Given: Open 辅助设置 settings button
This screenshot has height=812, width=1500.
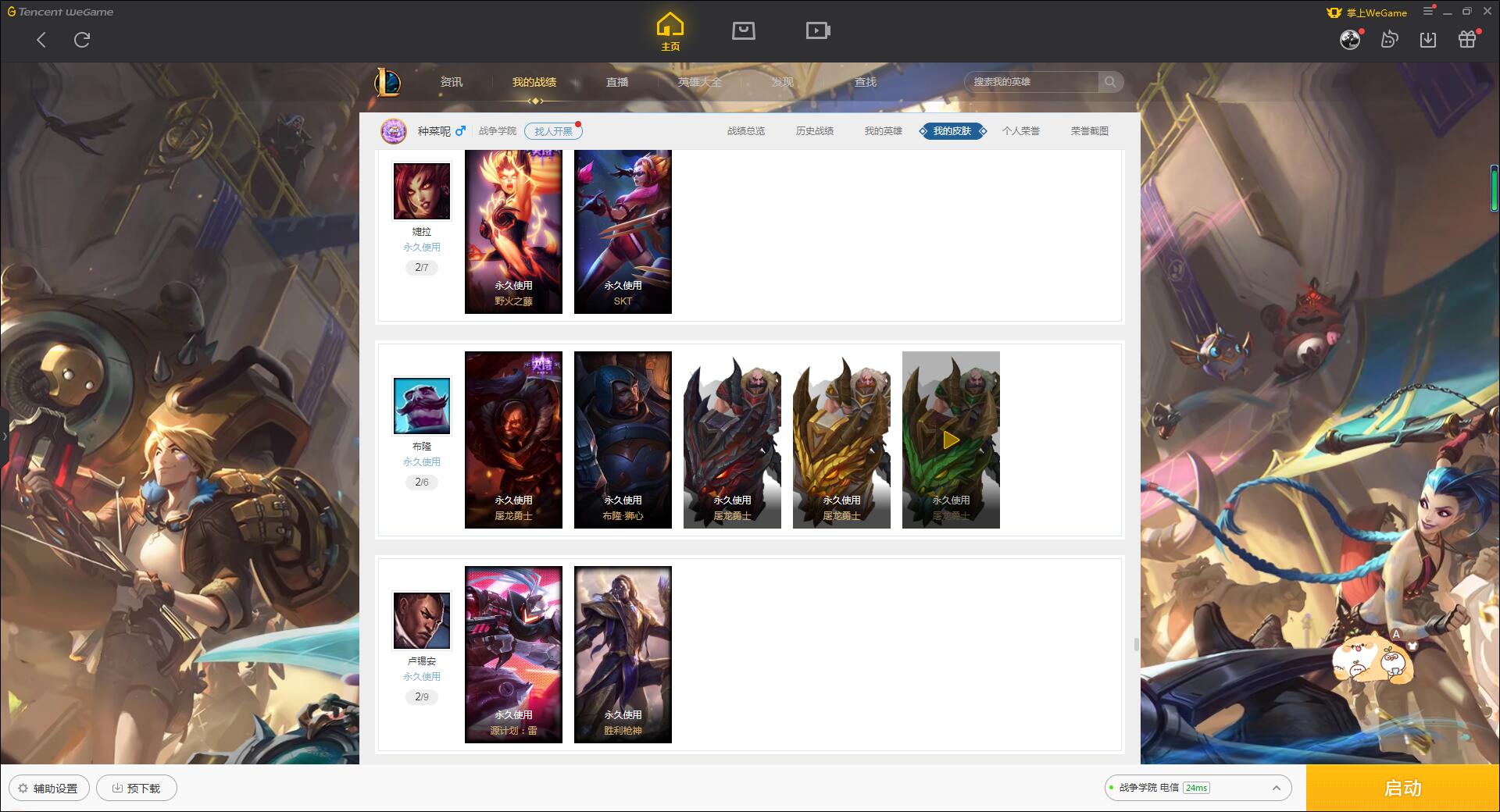Looking at the screenshot, I should [x=49, y=789].
